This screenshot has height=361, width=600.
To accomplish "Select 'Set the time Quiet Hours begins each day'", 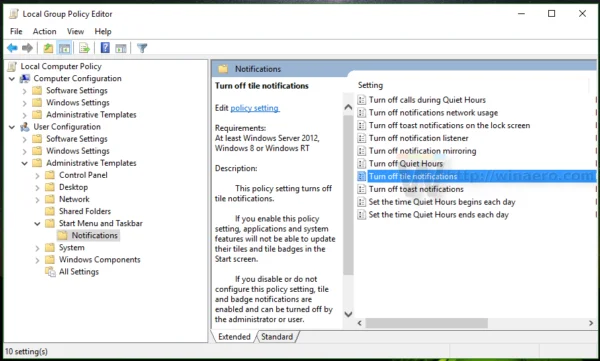I will pyautogui.click(x=442, y=202).
